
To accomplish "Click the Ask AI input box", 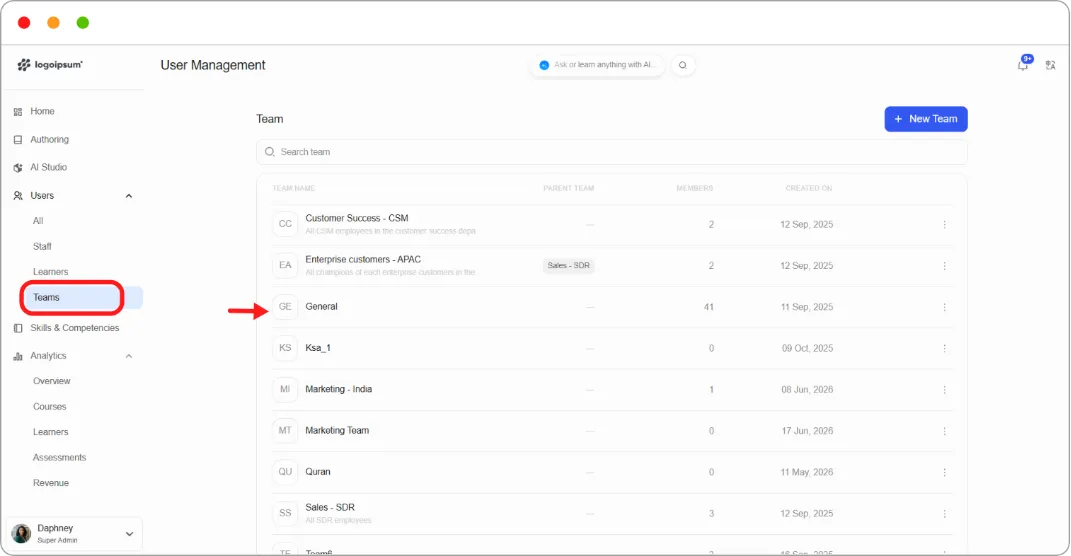I will (598, 65).
